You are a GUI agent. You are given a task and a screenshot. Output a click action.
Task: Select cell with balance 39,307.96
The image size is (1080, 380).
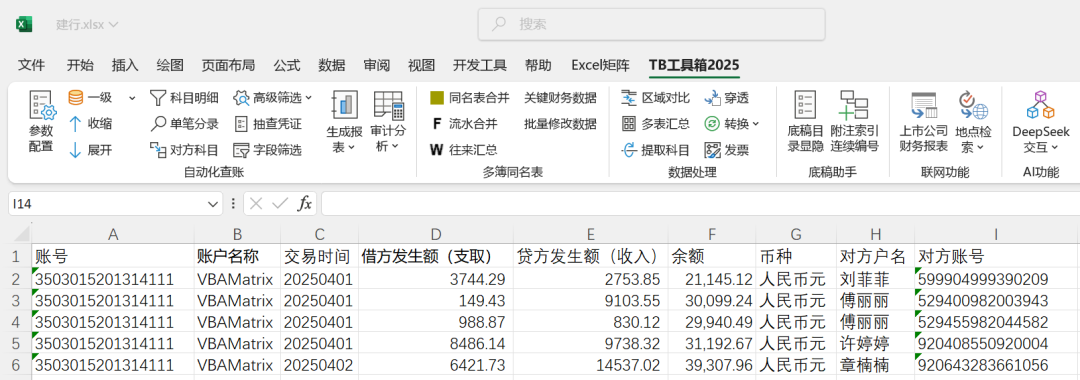tap(712, 364)
